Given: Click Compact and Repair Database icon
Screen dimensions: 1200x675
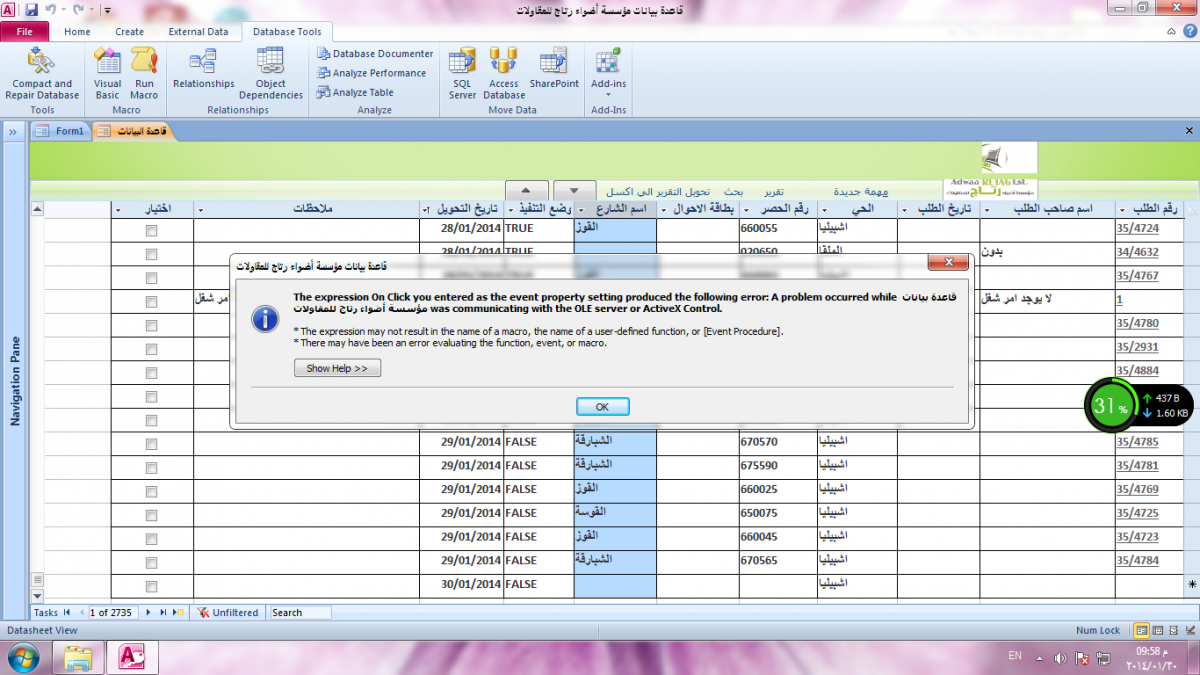Looking at the screenshot, I should [x=41, y=60].
